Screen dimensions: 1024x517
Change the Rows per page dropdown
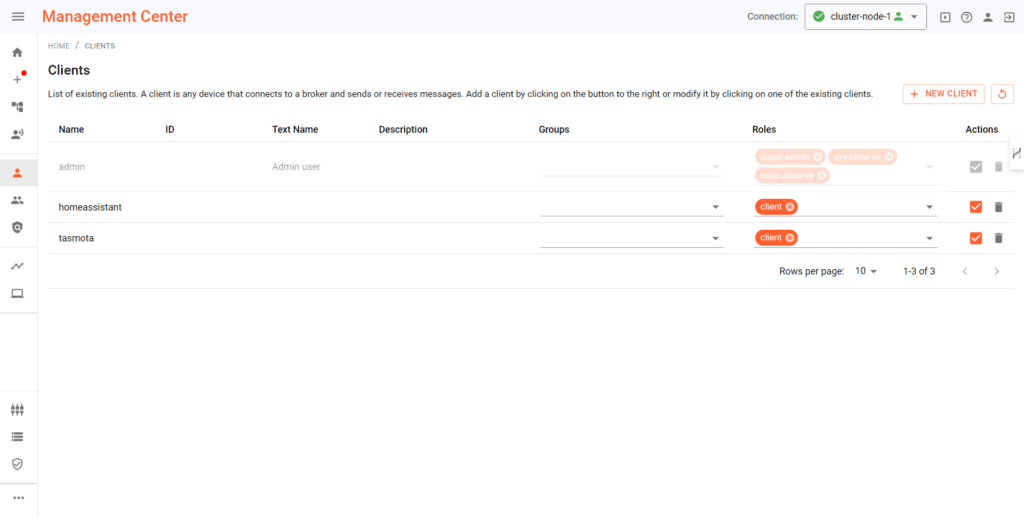tap(866, 271)
